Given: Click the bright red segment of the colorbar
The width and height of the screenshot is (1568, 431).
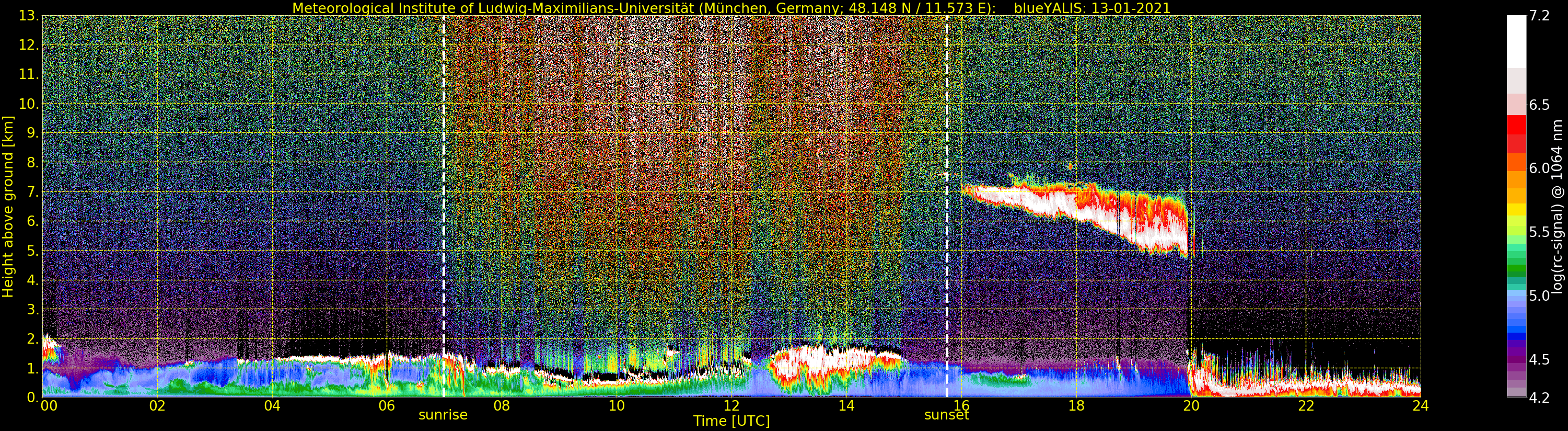Looking at the screenshot, I should coord(1516,124).
